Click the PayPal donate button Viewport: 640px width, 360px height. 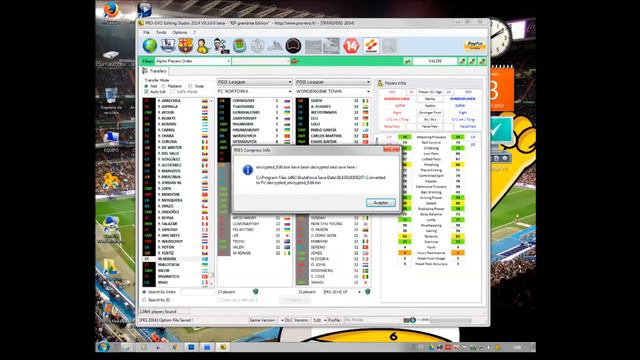(475, 45)
